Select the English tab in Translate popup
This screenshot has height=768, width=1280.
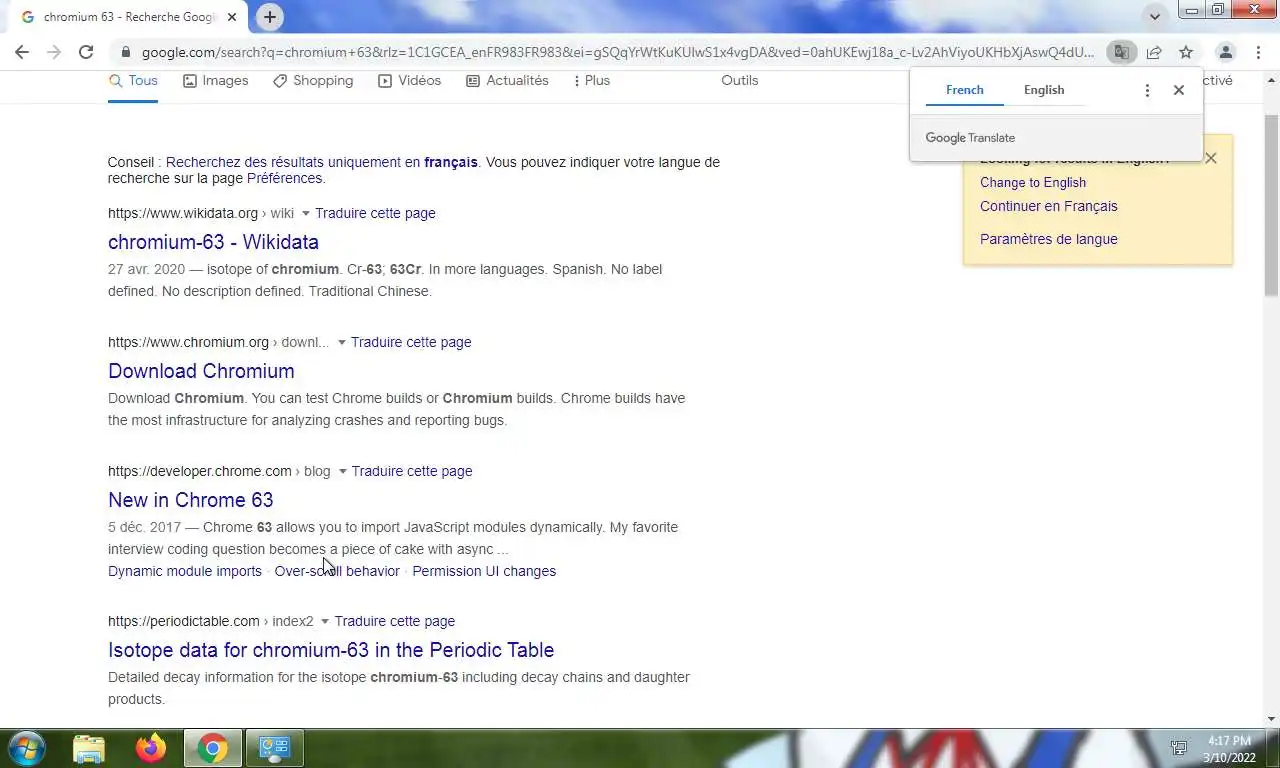point(1044,90)
